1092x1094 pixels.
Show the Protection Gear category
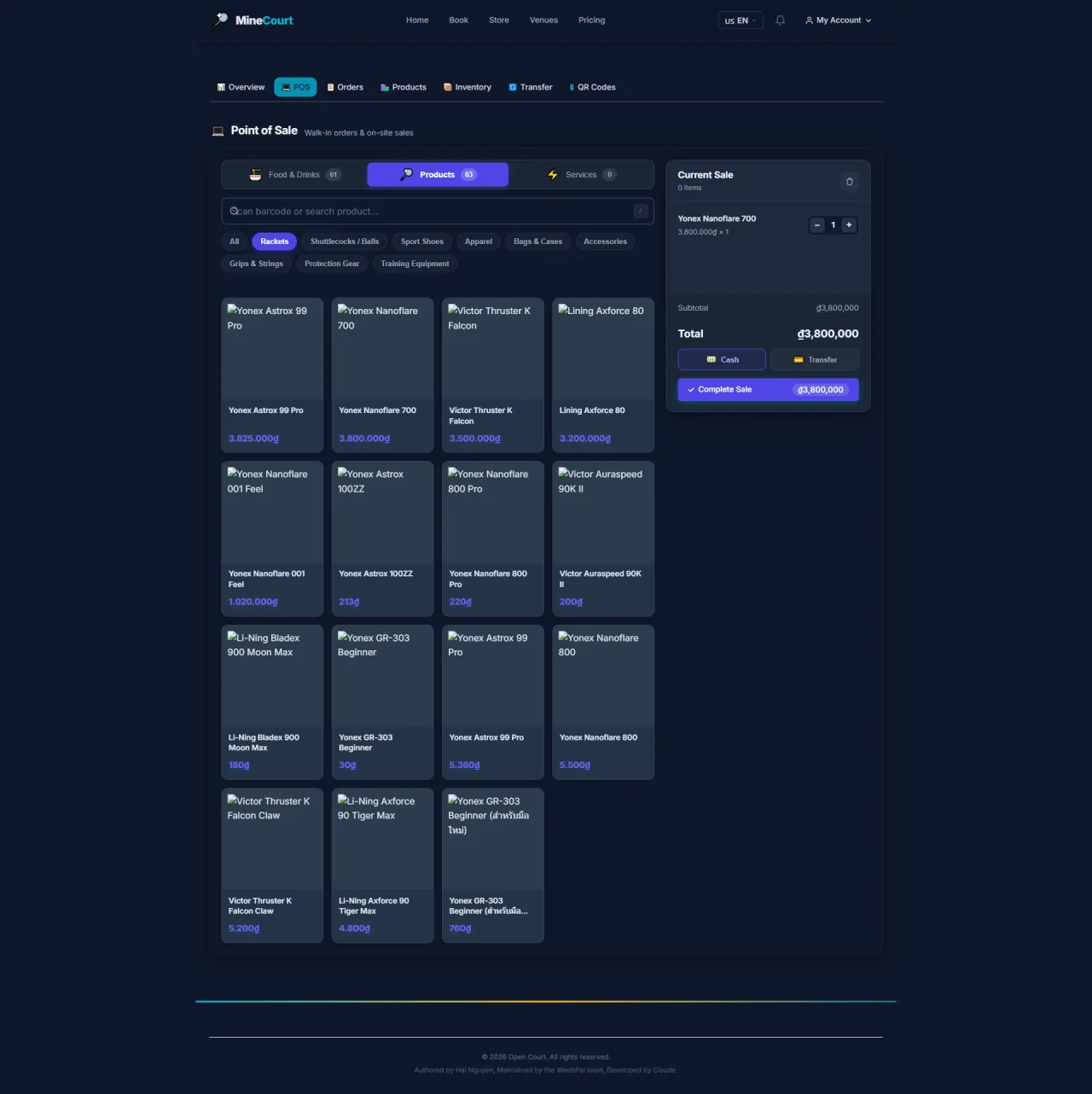[x=332, y=264]
